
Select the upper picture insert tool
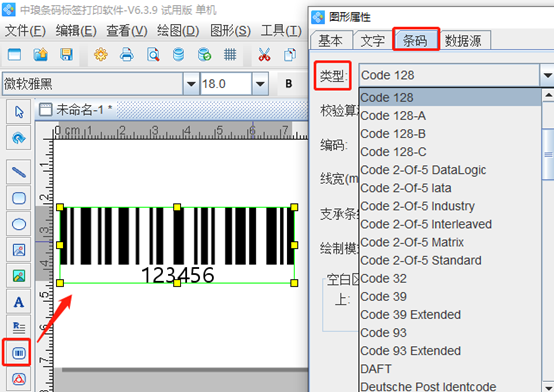[19, 250]
